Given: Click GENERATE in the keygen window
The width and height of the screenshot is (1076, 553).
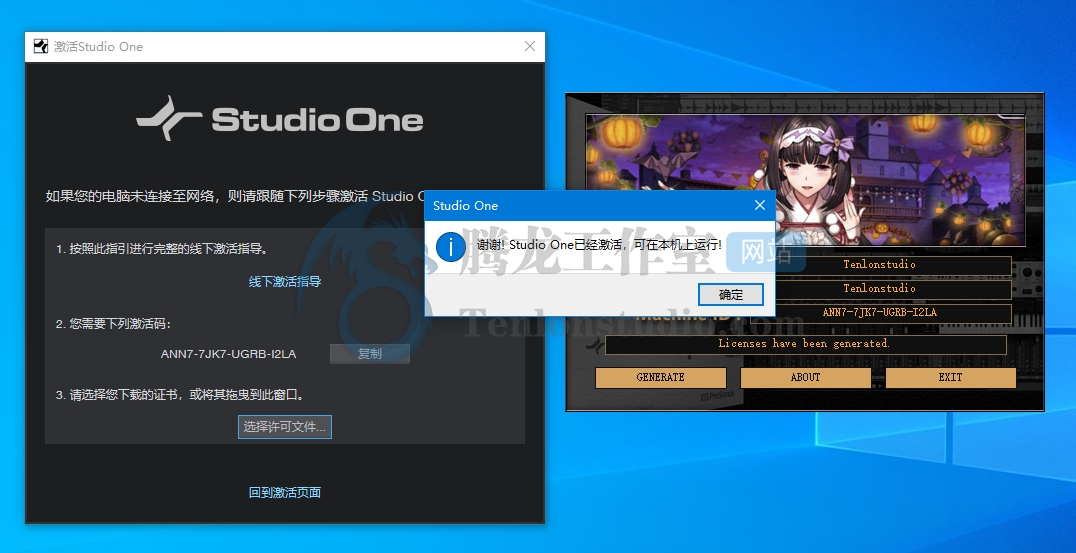Looking at the screenshot, I should [x=661, y=377].
